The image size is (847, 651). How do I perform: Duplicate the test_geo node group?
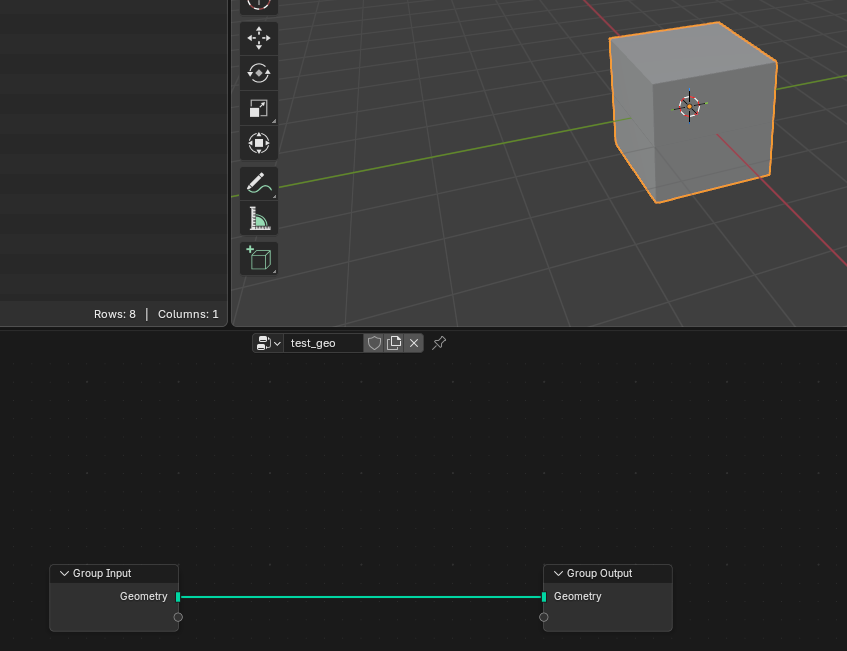(394, 343)
